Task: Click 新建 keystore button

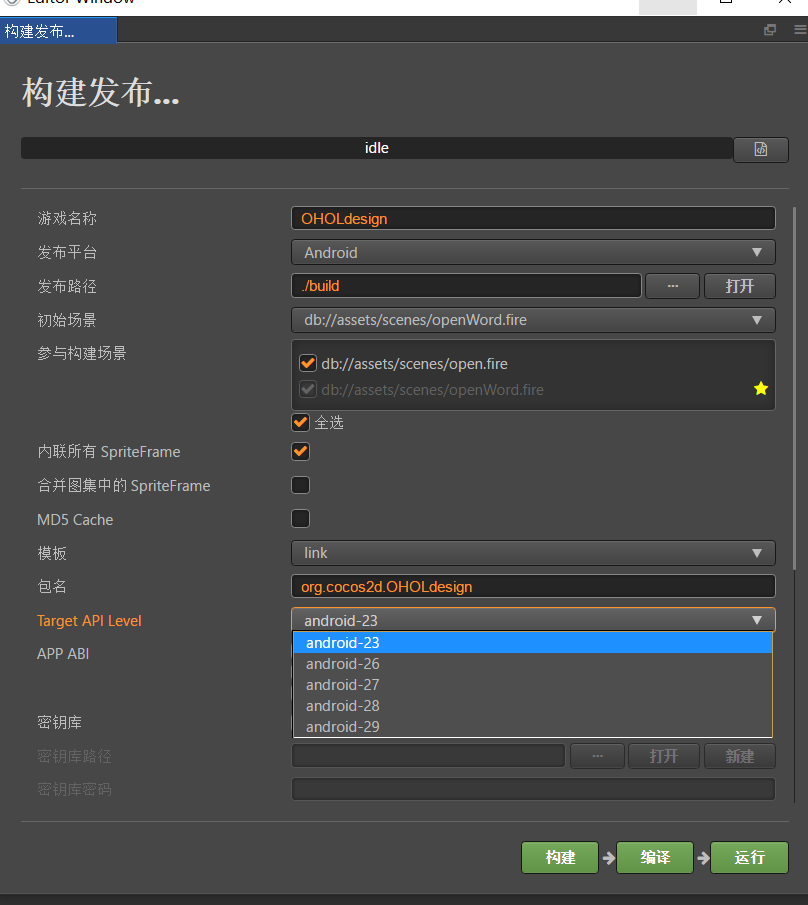Action: [x=740, y=756]
